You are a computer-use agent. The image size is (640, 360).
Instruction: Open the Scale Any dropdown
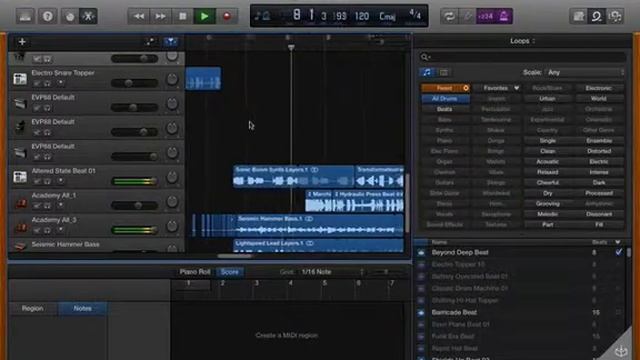(586, 73)
